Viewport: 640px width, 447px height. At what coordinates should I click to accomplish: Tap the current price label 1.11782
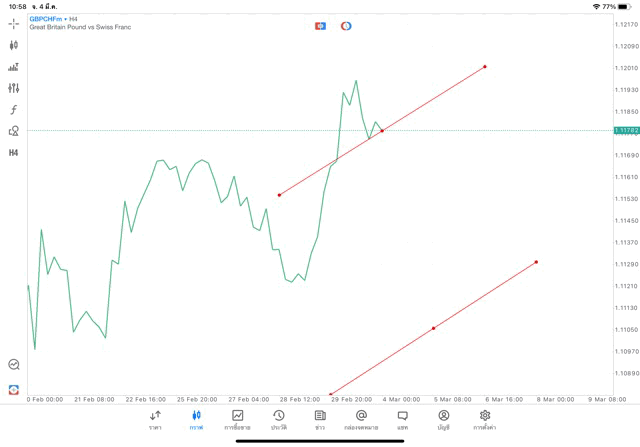coord(626,131)
